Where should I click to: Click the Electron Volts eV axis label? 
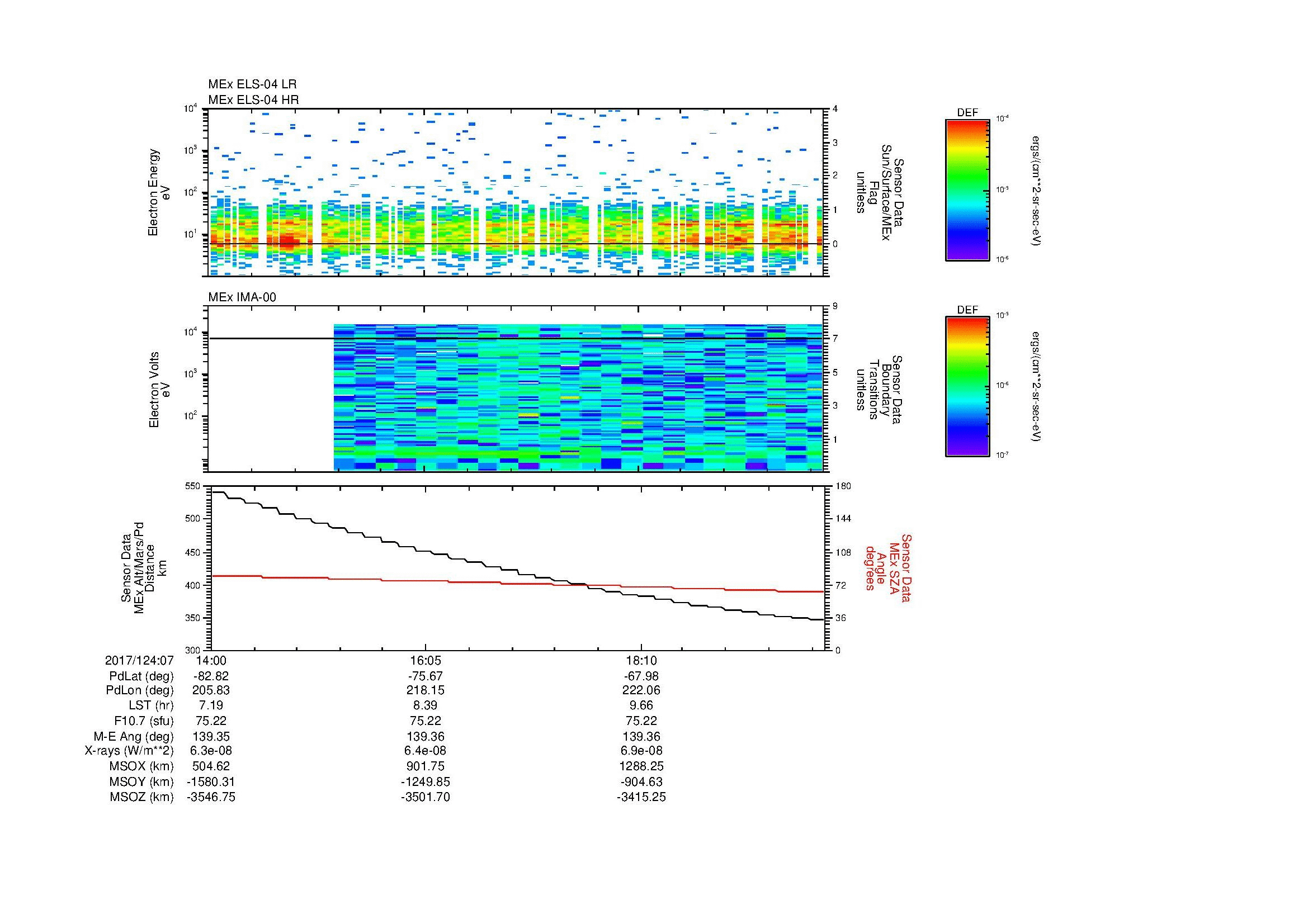click(x=159, y=390)
